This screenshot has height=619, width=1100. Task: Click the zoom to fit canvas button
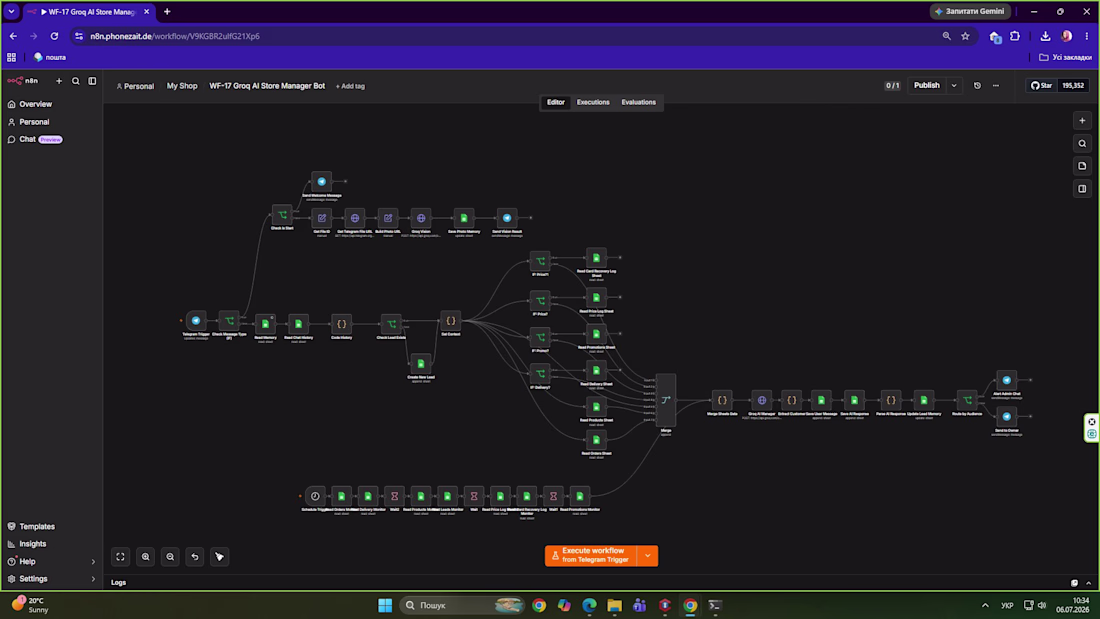pos(121,557)
